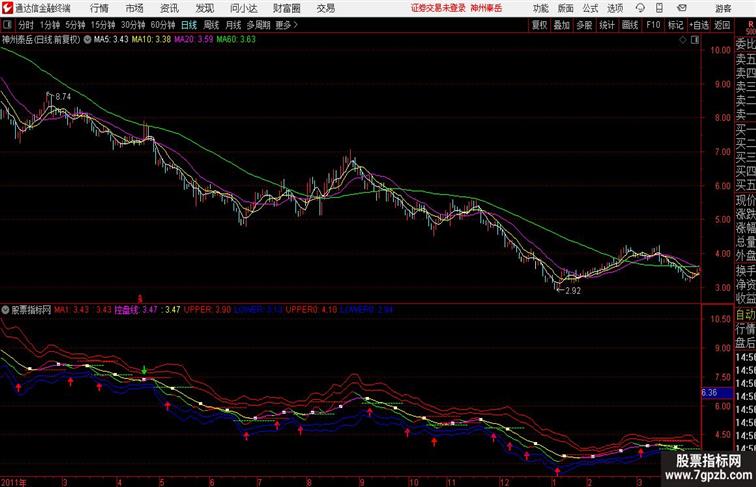The width and height of the screenshot is (756, 487).
Task: Expand the dropdown beside 股票指标网 indicator
Action: (5, 310)
